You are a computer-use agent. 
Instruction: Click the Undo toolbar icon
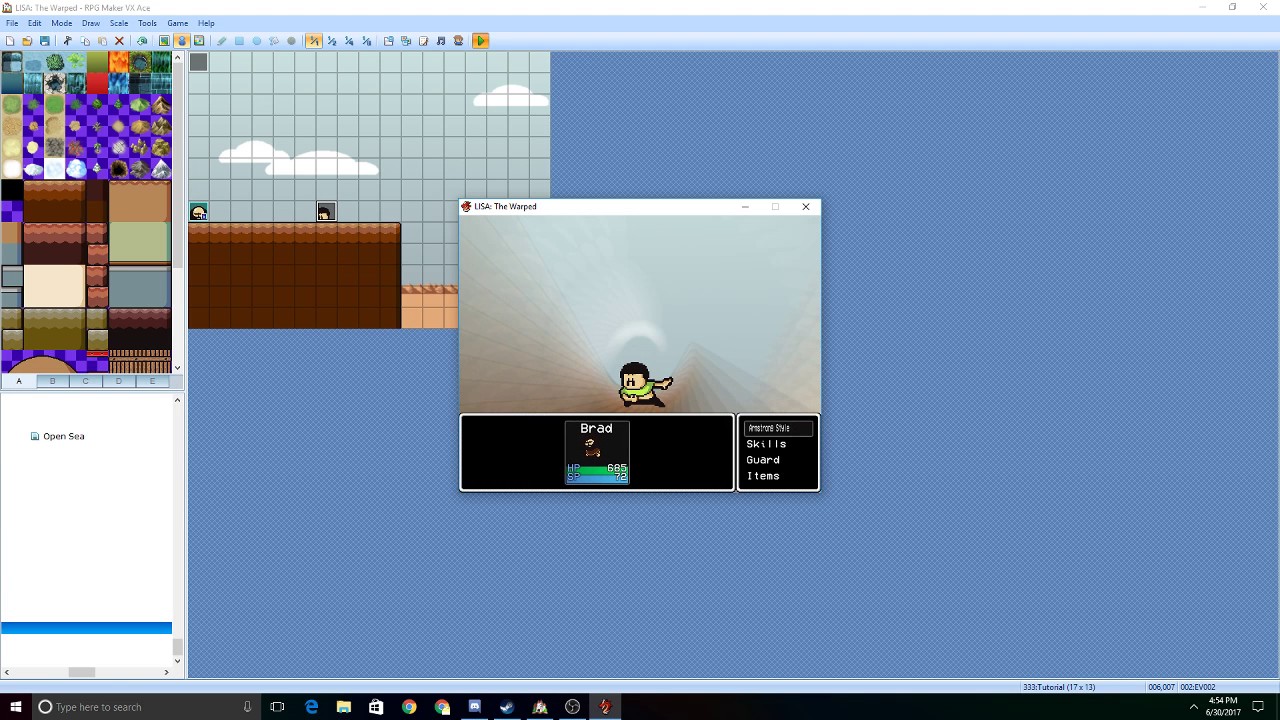(x=142, y=41)
